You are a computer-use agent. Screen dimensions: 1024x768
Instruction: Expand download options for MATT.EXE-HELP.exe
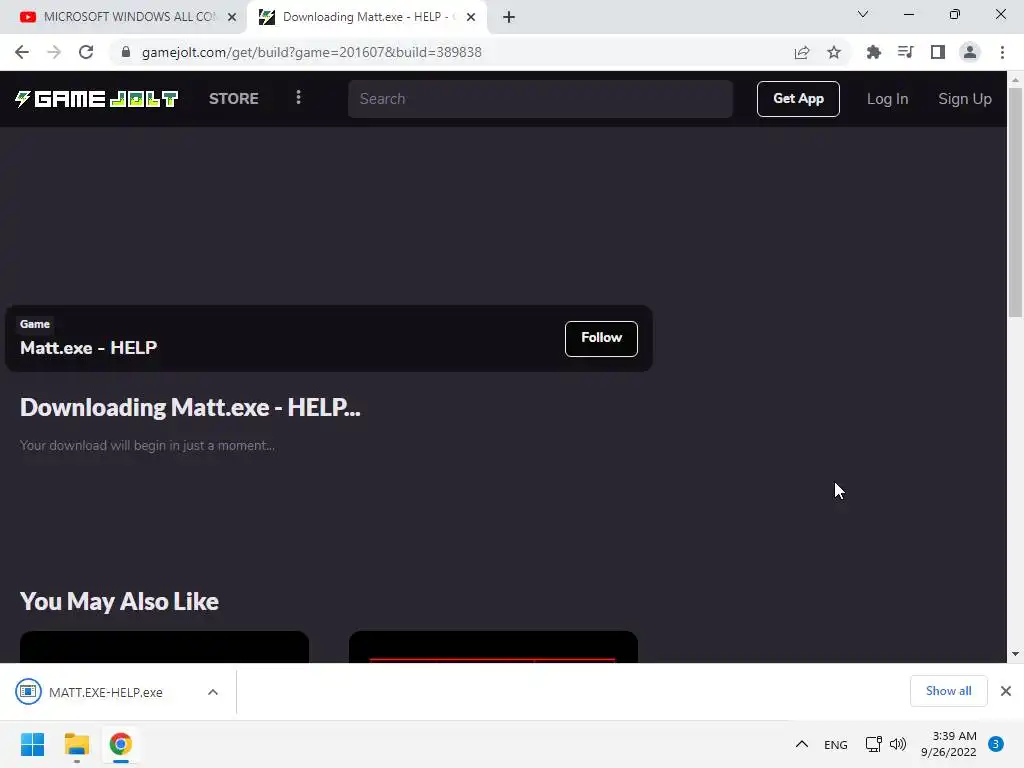click(x=213, y=692)
